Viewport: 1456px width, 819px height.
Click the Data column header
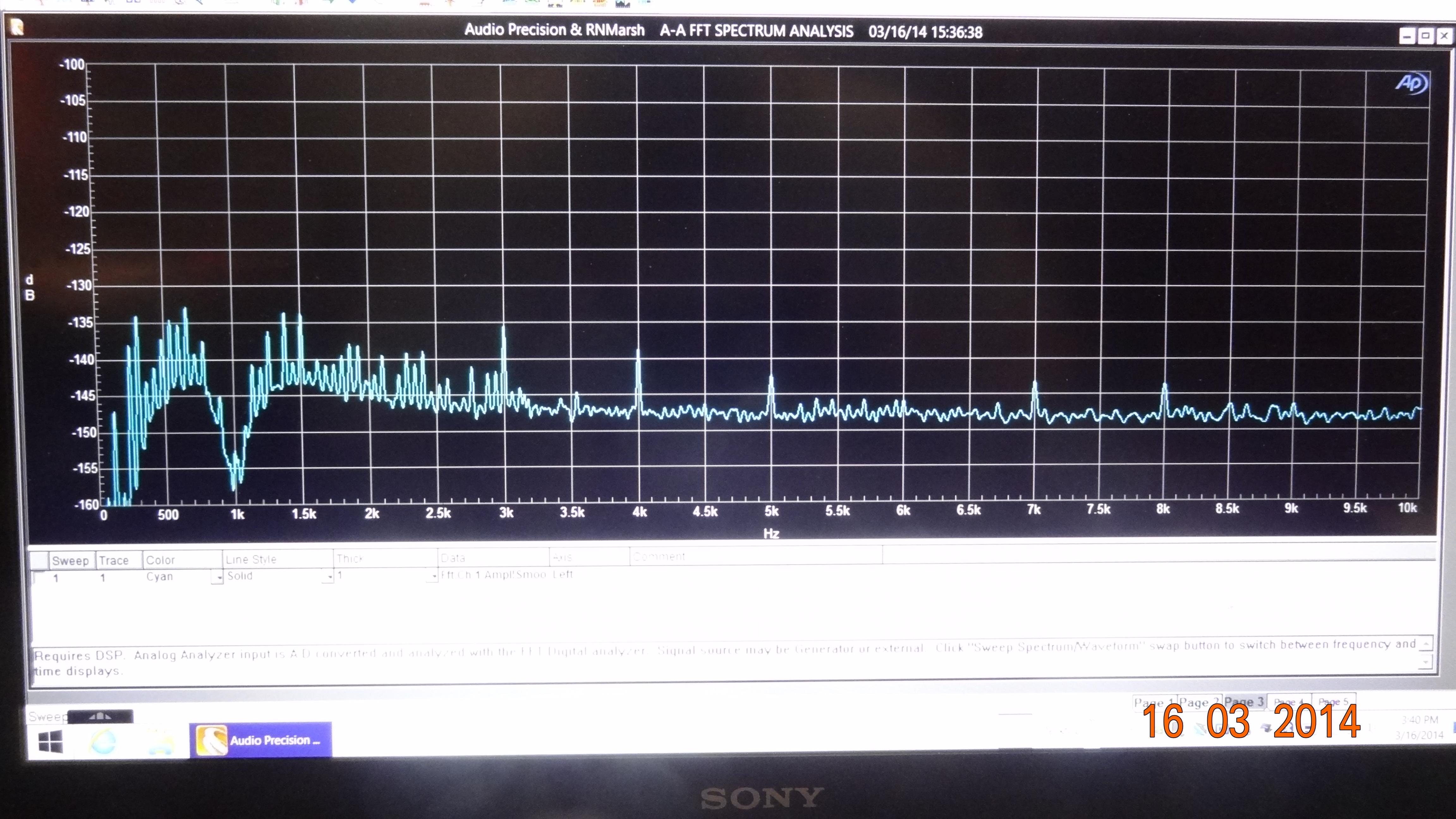coord(493,558)
